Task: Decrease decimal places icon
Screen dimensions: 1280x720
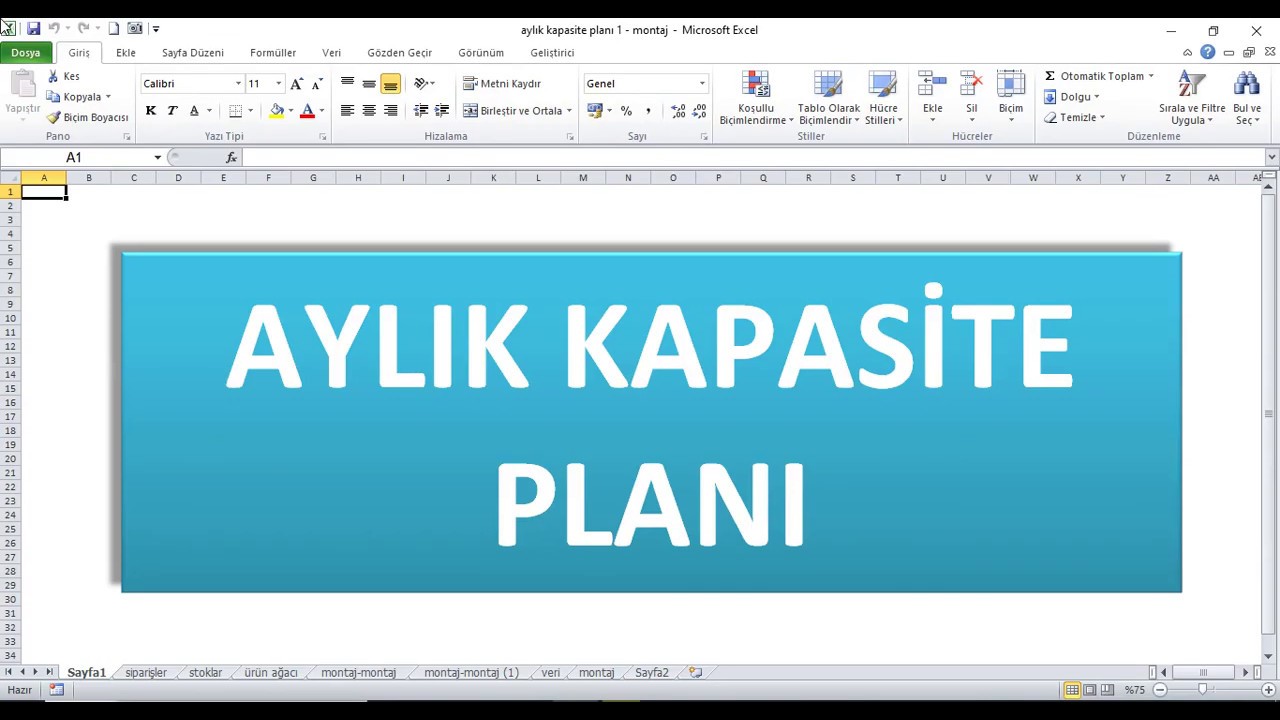Action: point(699,111)
